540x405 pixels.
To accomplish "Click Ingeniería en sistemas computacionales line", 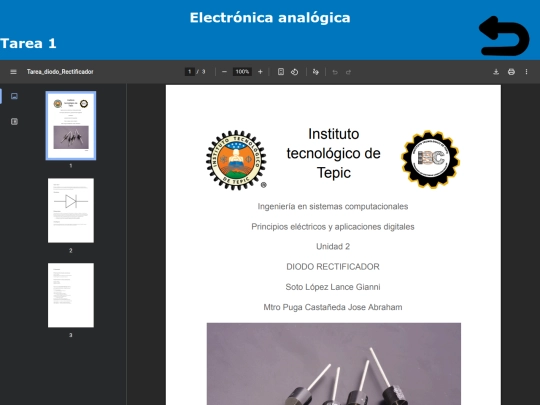I will (x=333, y=206).
